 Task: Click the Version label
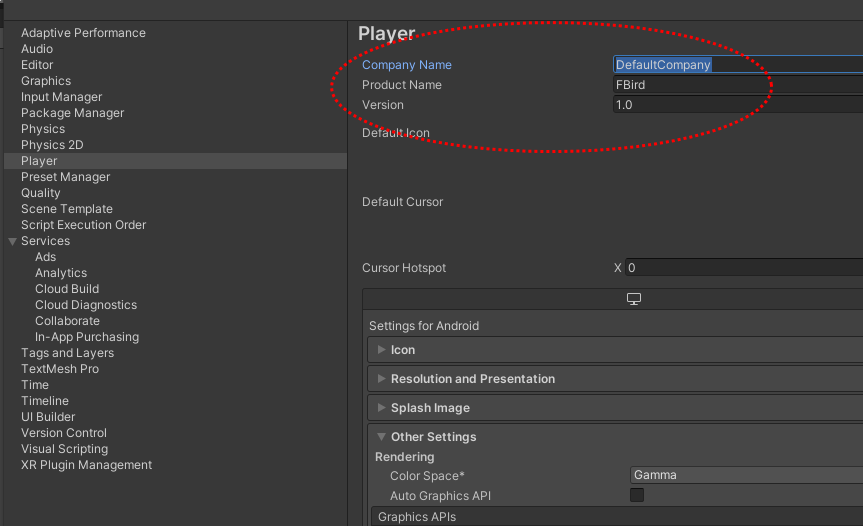pyautogui.click(x=383, y=105)
